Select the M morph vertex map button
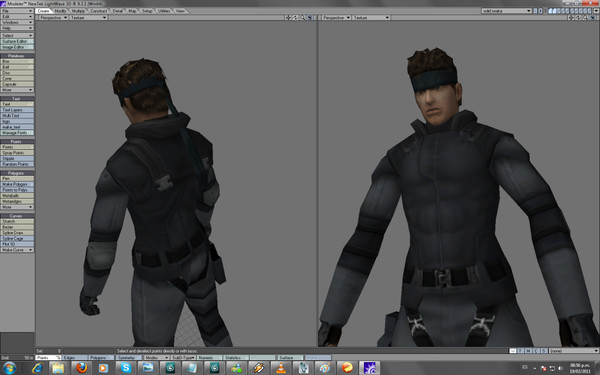600x375 pixels. coord(528,351)
